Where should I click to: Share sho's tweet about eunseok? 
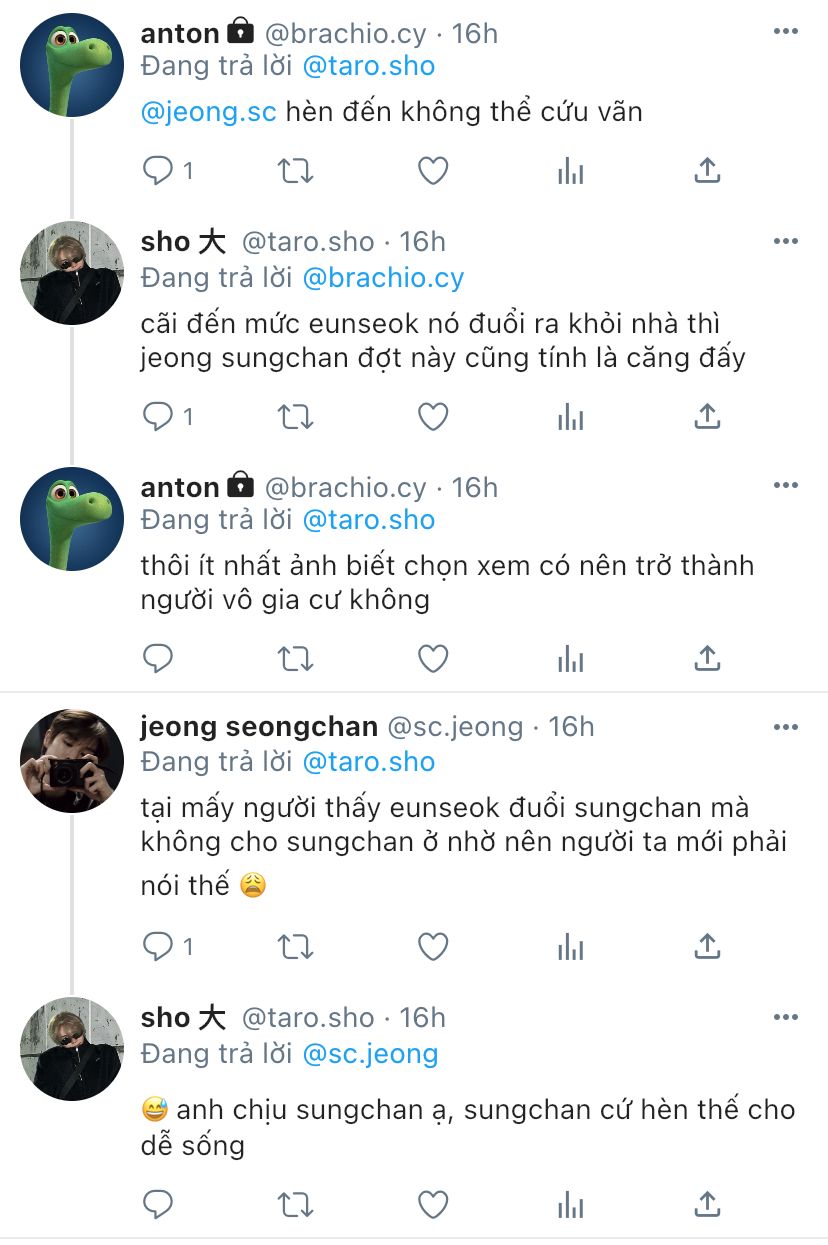coord(707,416)
